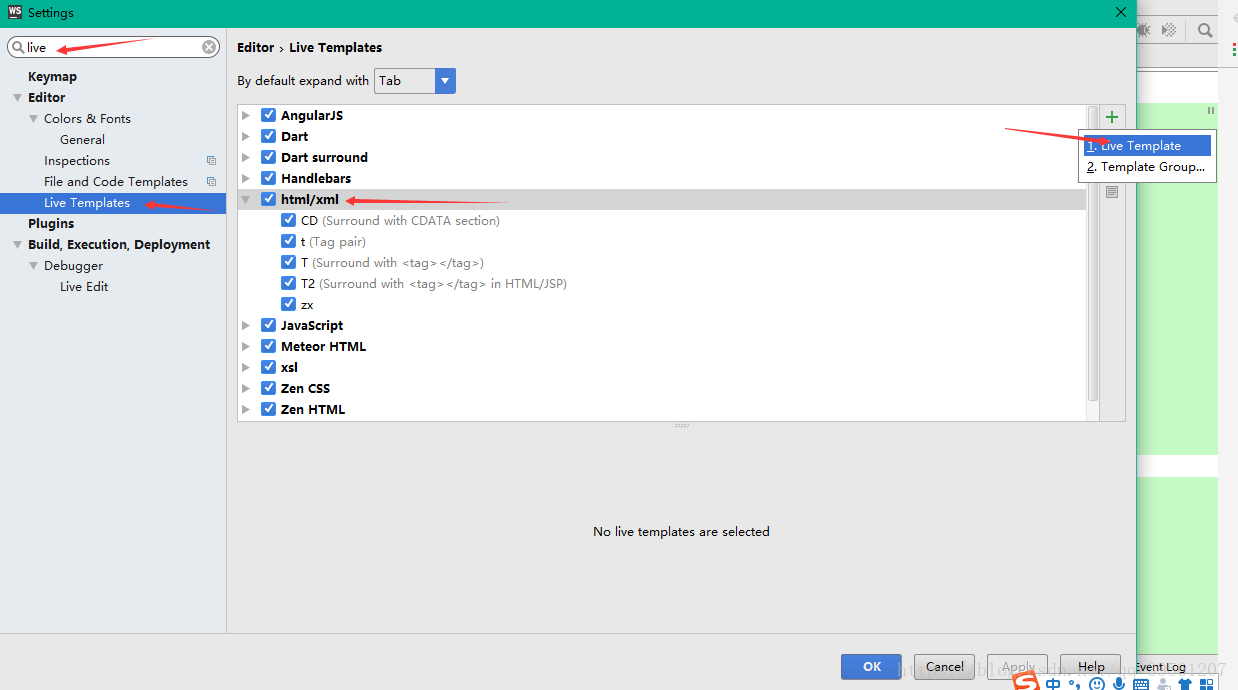Image resolution: width=1238 pixels, height=690 pixels.
Task: Clear the search field with the X icon
Action: tap(209, 47)
